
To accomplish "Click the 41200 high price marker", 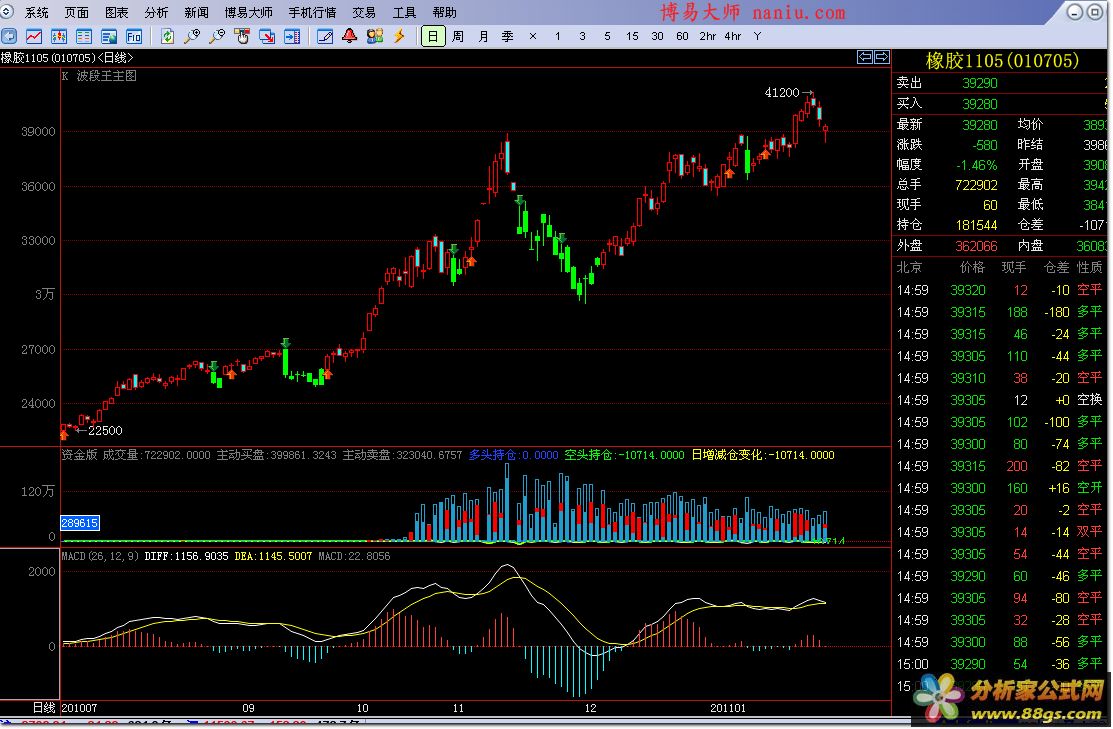I will click(x=782, y=92).
